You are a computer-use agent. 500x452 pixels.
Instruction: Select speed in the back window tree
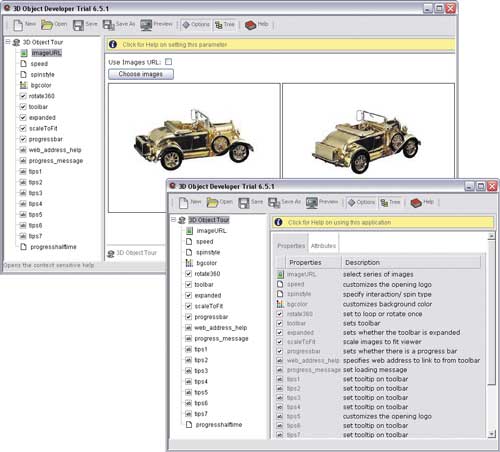point(39,64)
